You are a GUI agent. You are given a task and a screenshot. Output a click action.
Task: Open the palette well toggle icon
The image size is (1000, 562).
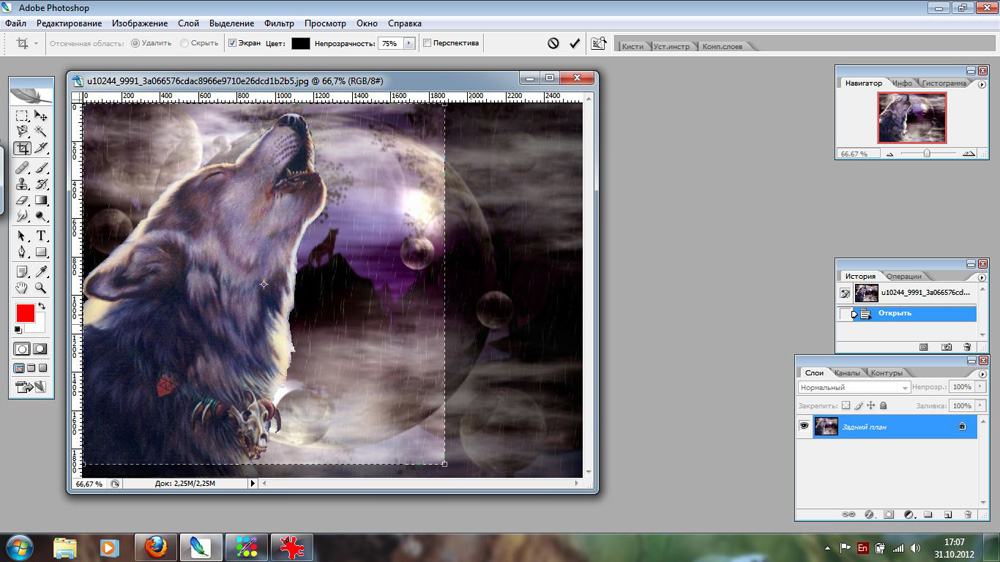pos(598,43)
